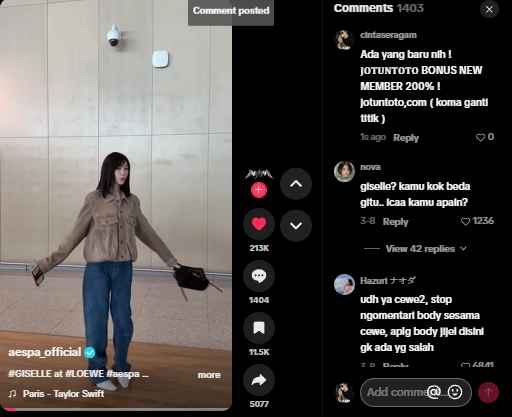The image size is (512, 417).
Task: Click the Comments 1403 header
Action: click(379, 8)
